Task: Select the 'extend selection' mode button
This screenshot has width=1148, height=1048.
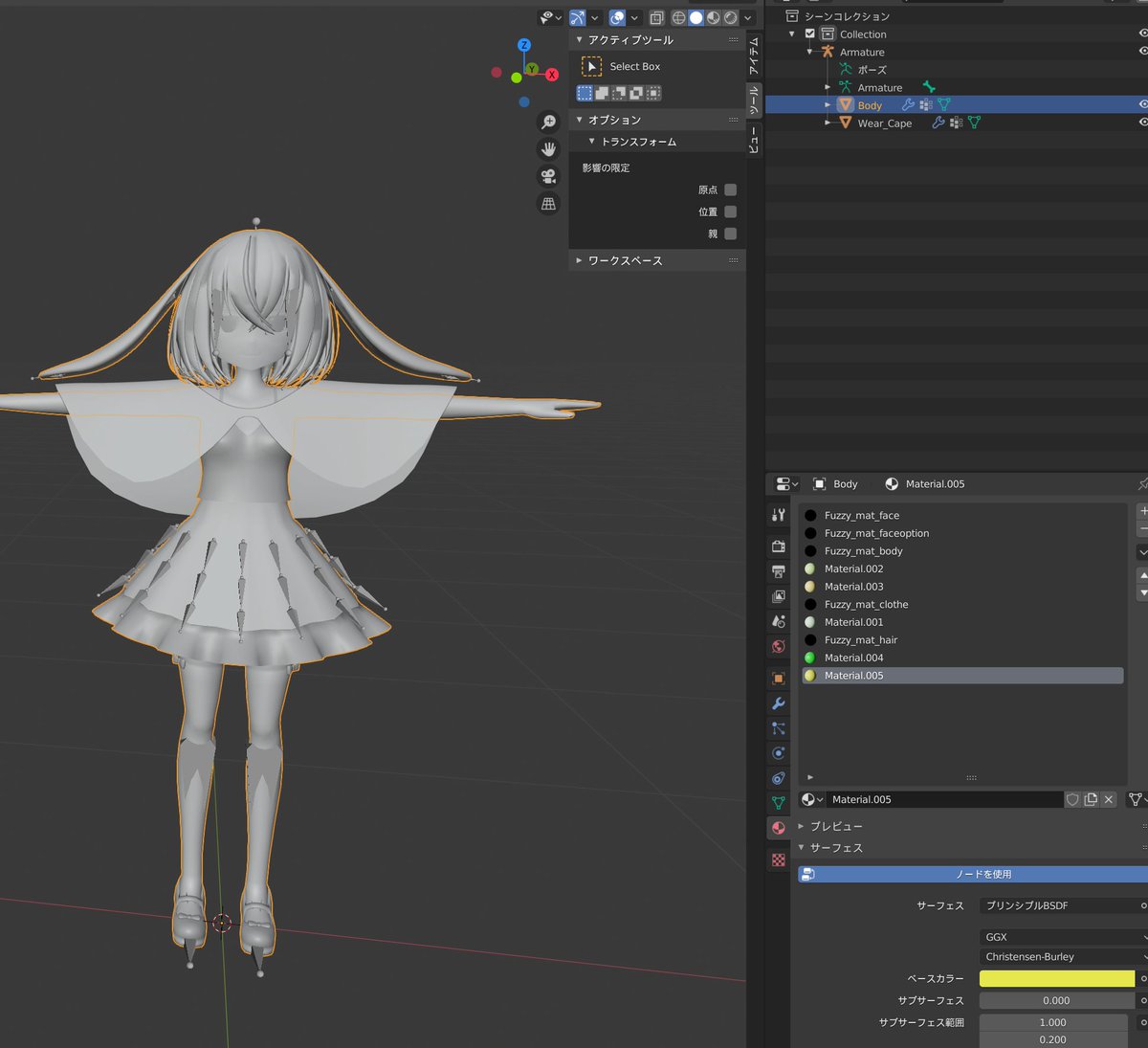Action: [x=602, y=93]
